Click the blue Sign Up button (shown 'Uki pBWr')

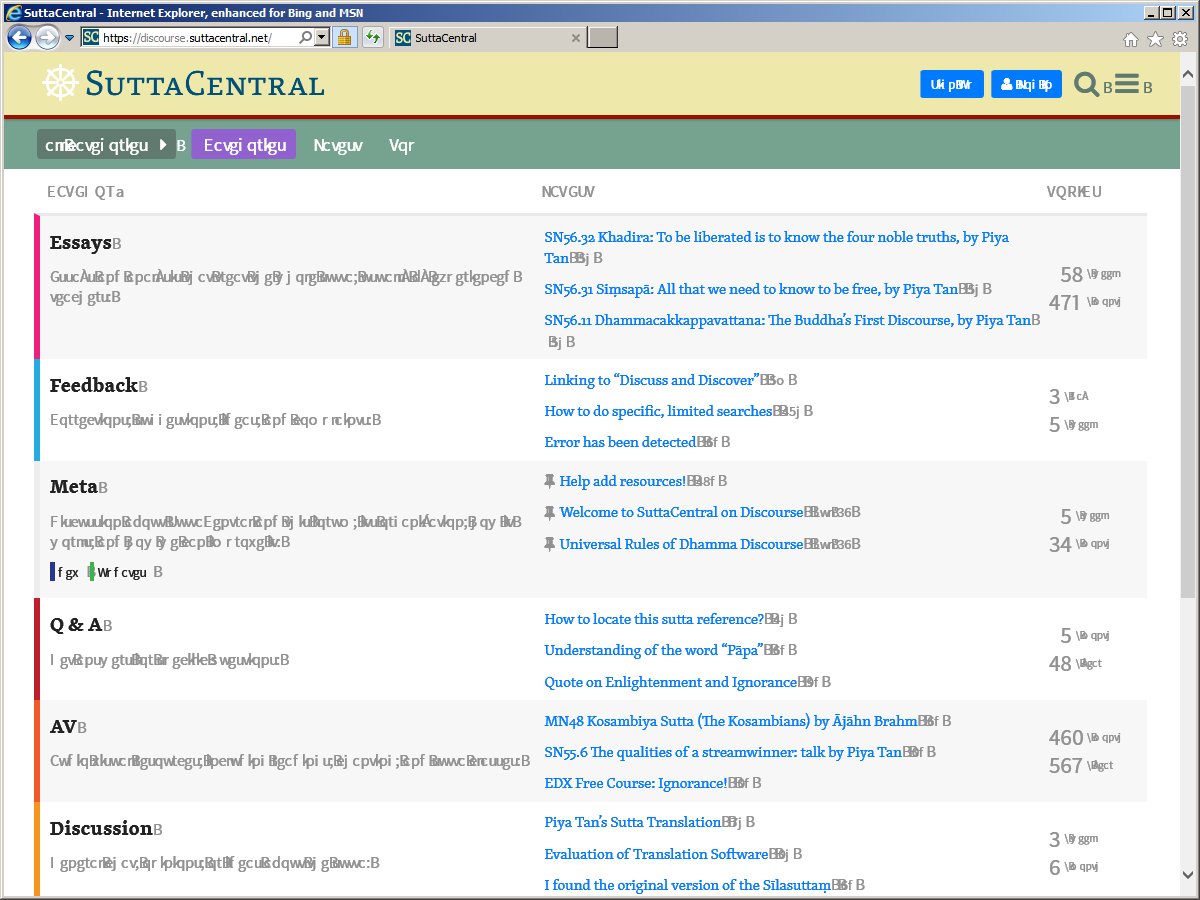pos(952,84)
